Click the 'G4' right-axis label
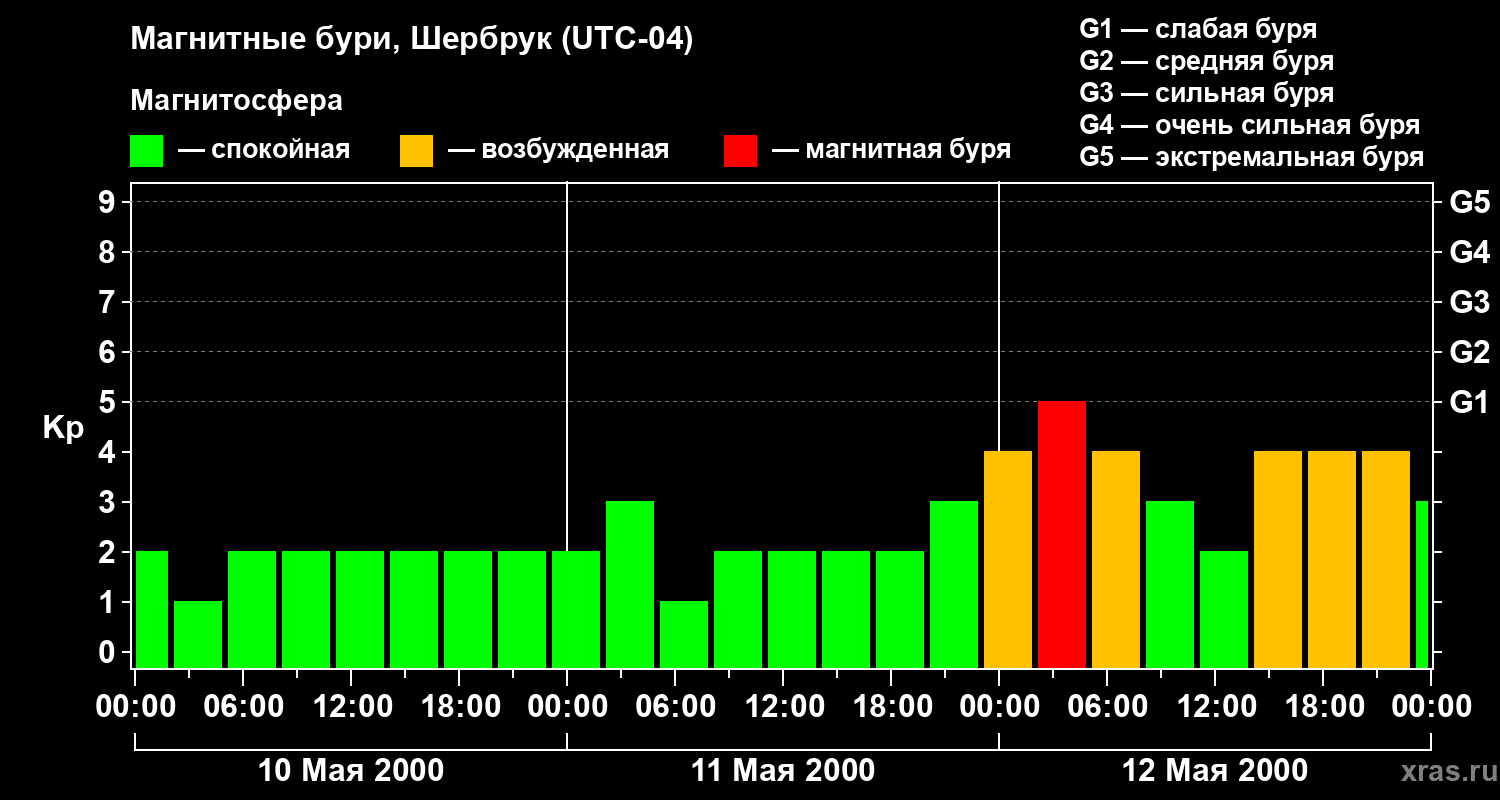1500x800 pixels. pos(1469,252)
